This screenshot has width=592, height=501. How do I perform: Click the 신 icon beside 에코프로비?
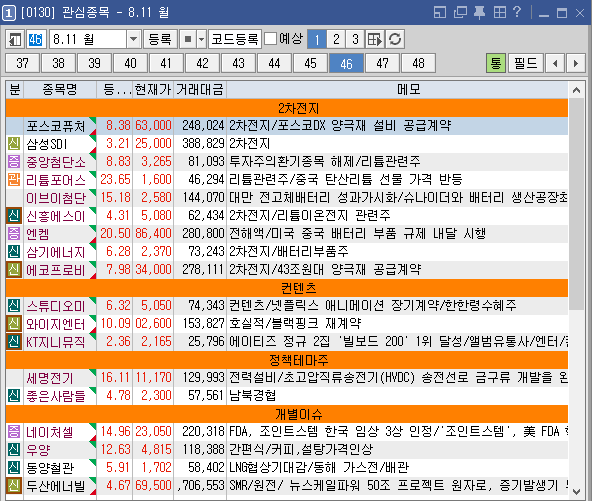(x=14, y=270)
